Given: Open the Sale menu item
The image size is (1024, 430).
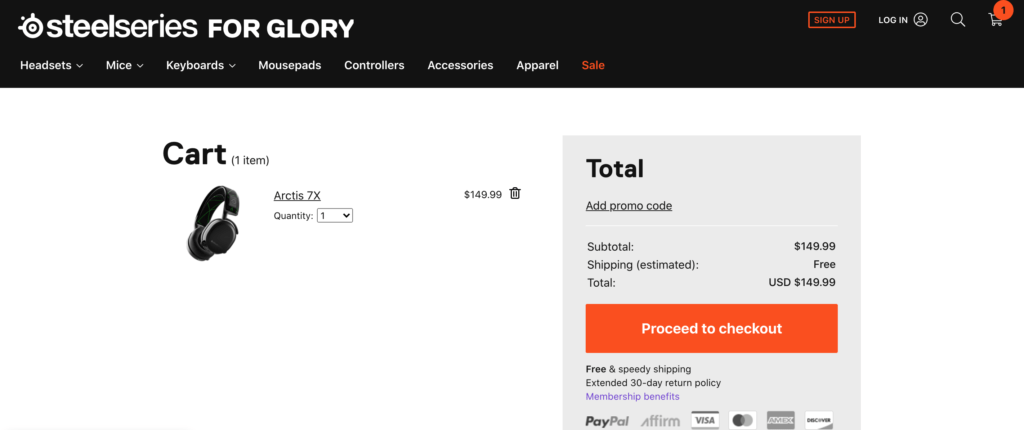Looking at the screenshot, I should click(593, 65).
